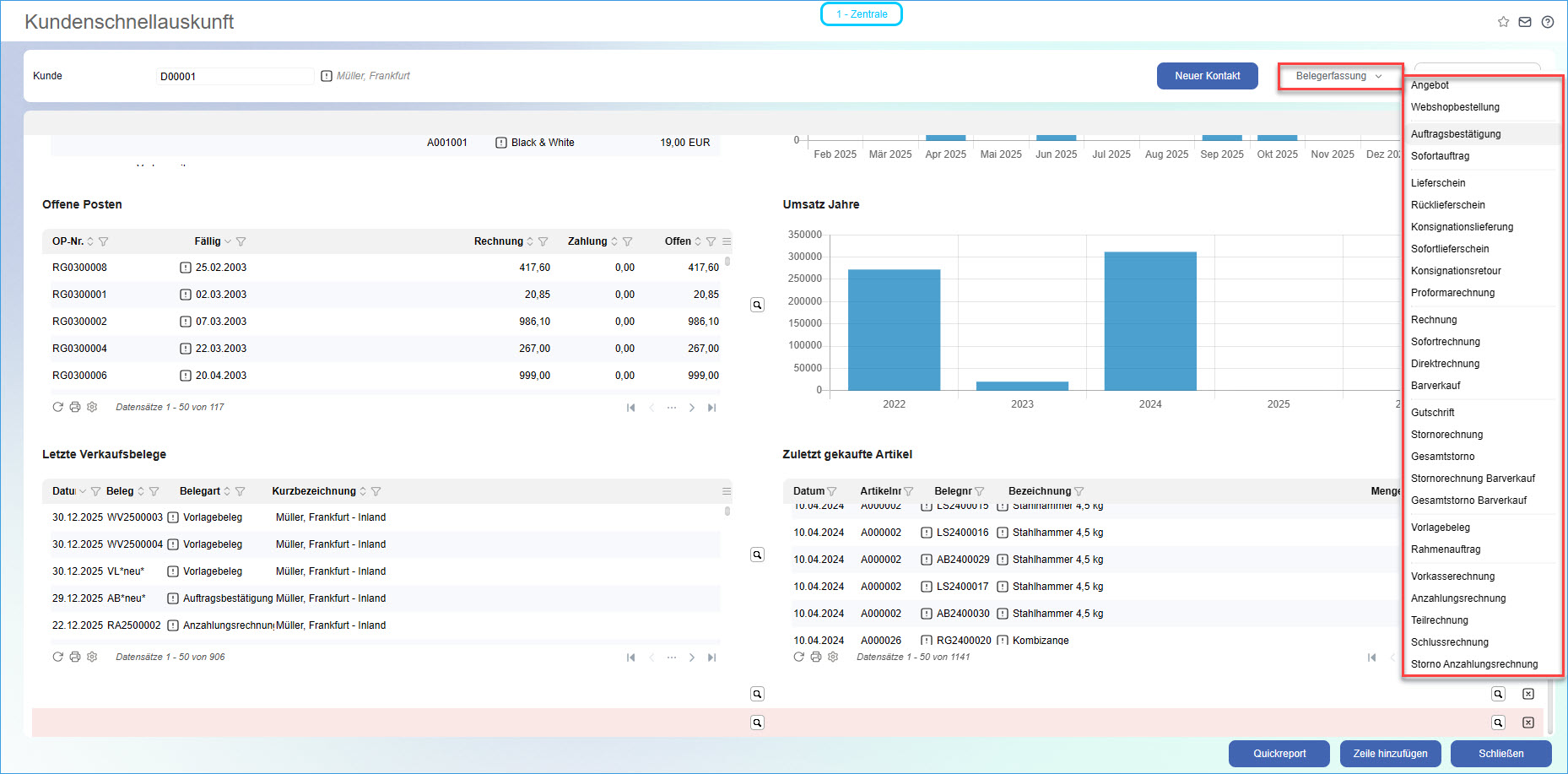
Task: Click the Neuer Kontakt button
Action: (x=1207, y=76)
